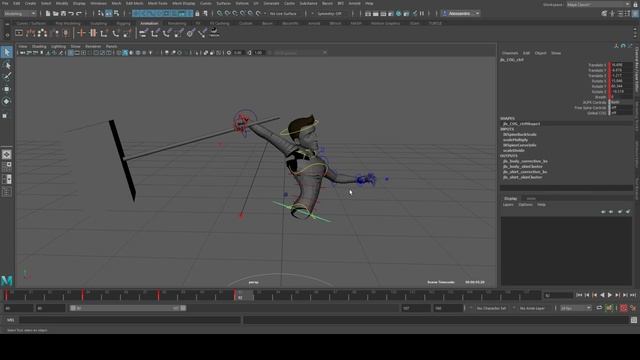Click the MEL command line label
The image size is (640, 360).
click(11, 320)
